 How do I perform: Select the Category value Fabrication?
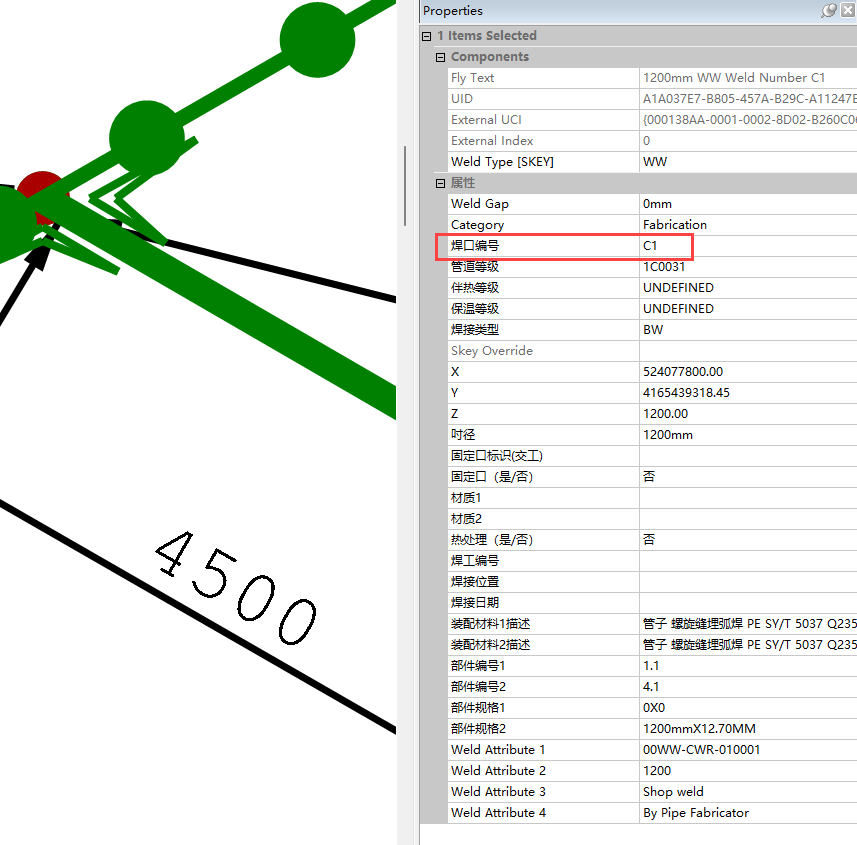click(747, 225)
